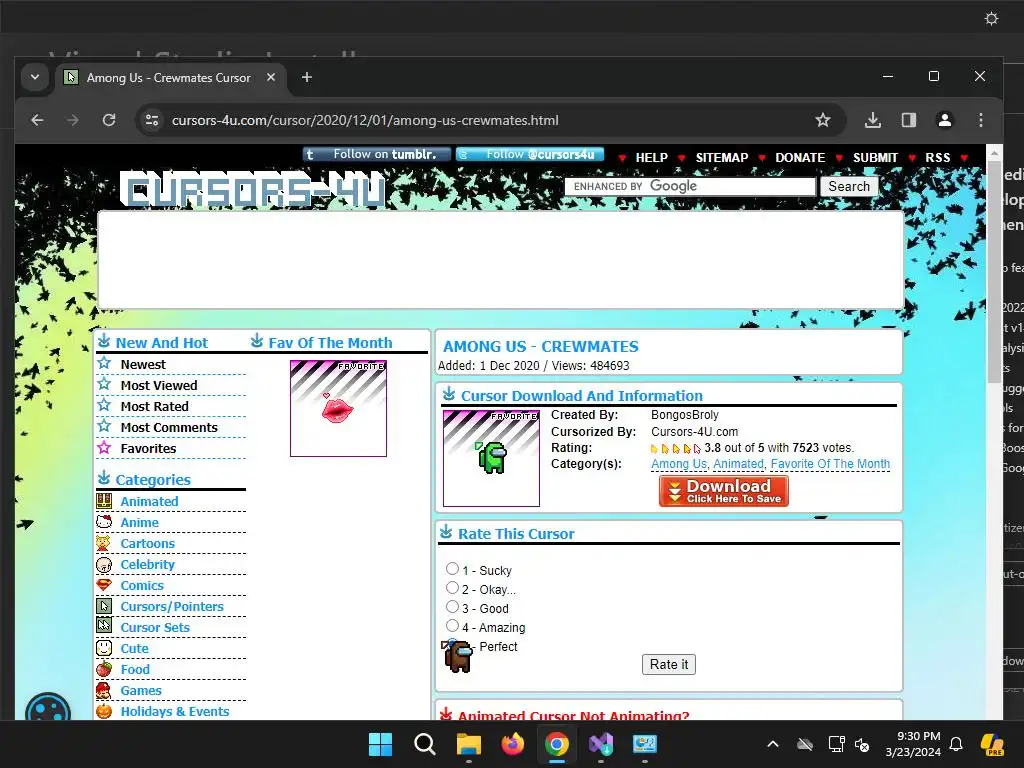Submit vote with Rate it button
This screenshot has height=768, width=1024.
point(669,664)
